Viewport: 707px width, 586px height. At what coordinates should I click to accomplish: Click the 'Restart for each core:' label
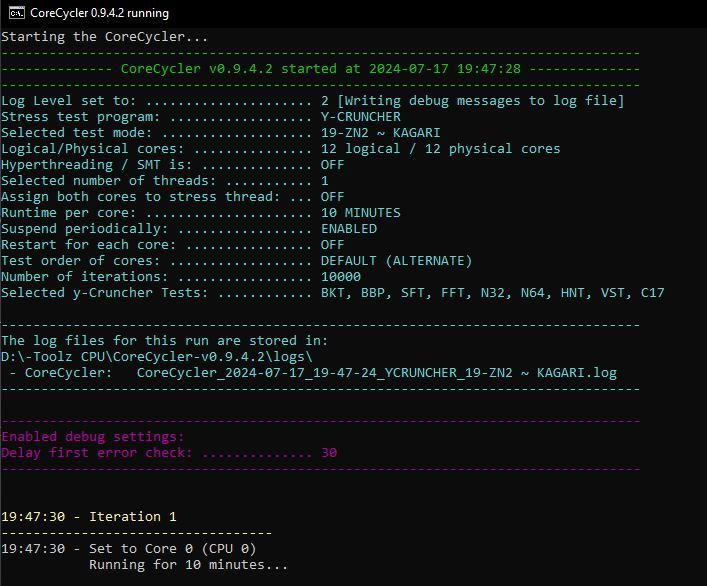(89, 245)
